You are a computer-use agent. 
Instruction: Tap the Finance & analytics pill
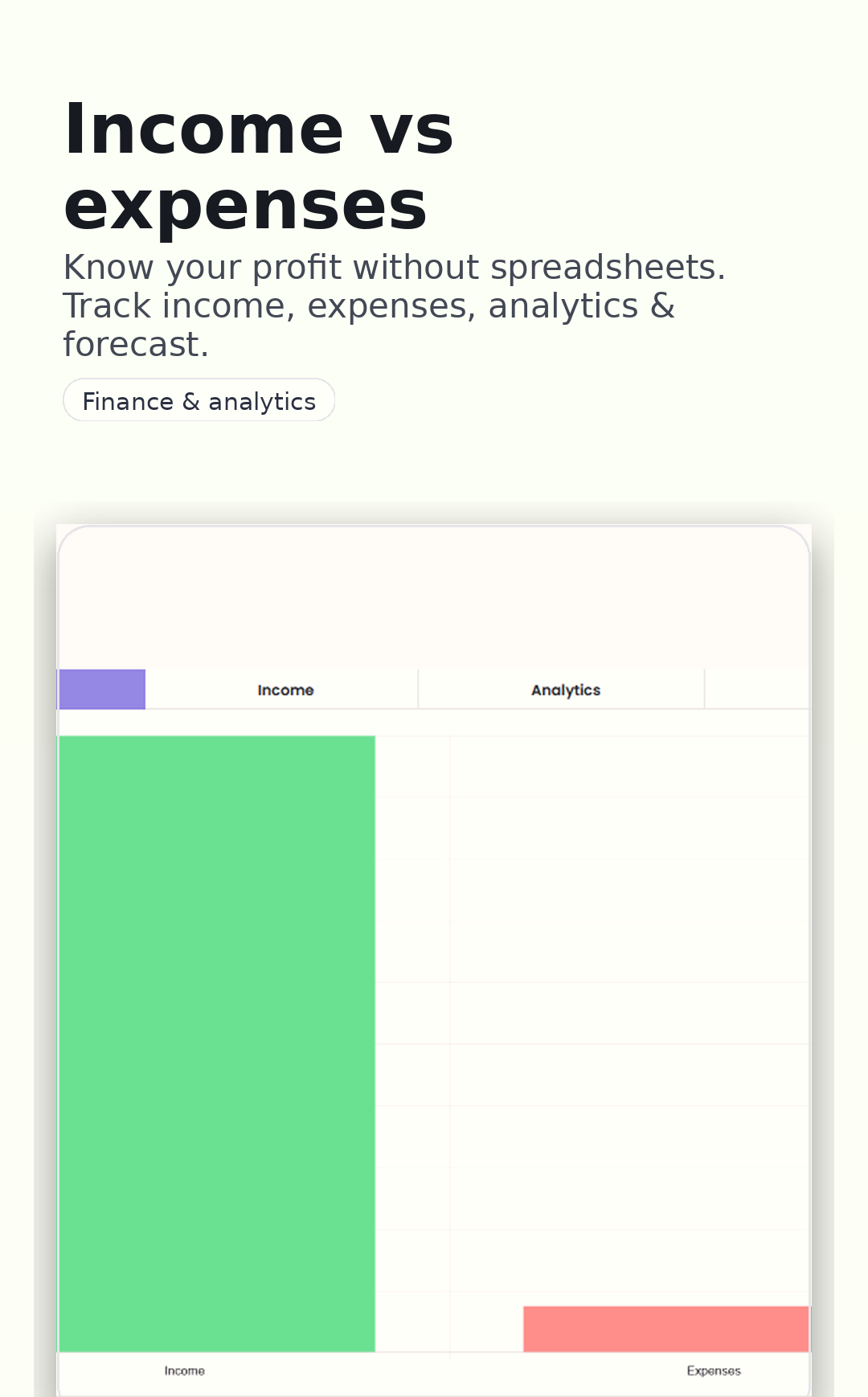199,400
